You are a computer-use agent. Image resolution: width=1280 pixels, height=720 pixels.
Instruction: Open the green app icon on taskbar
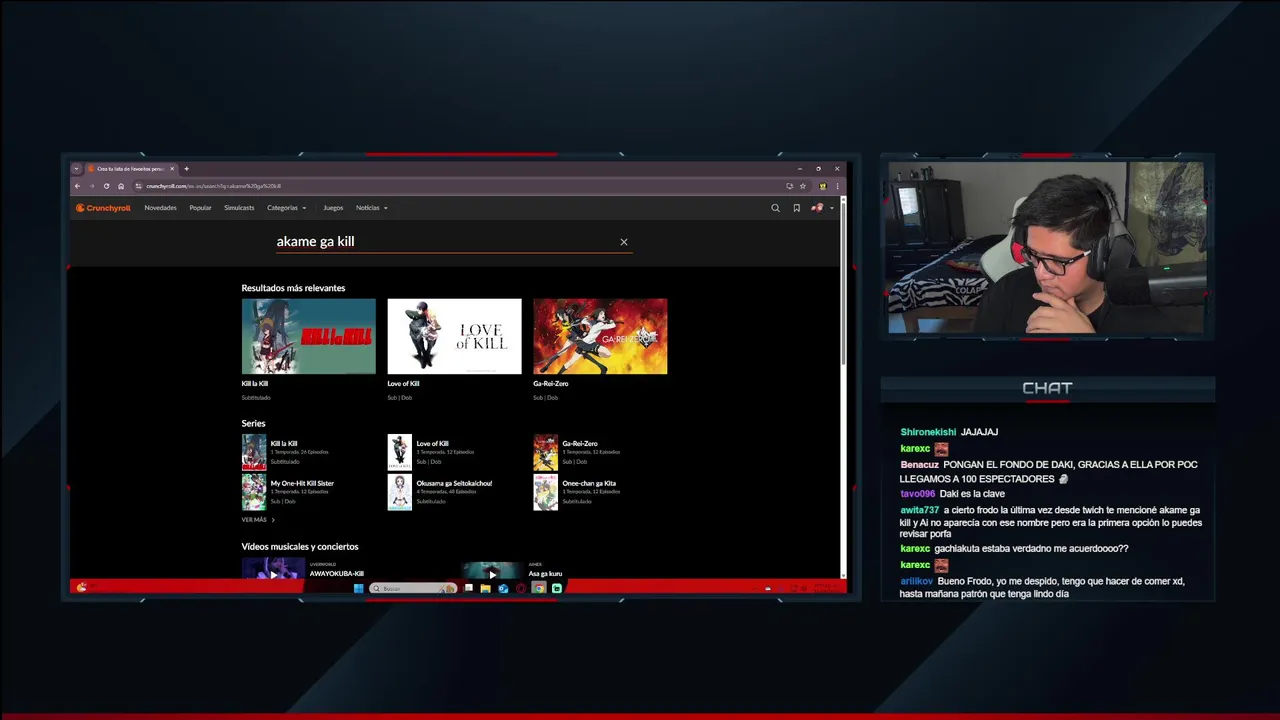pyautogui.click(x=557, y=588)
